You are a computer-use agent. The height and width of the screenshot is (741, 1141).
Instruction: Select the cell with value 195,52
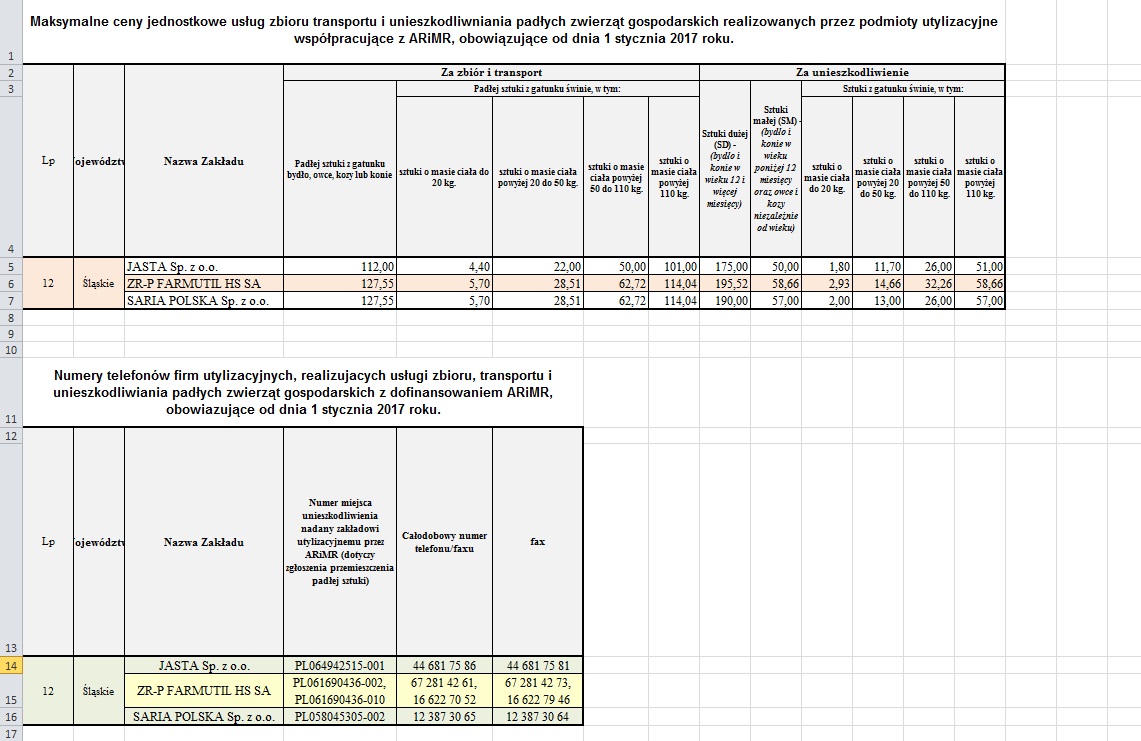pos(725,283)
